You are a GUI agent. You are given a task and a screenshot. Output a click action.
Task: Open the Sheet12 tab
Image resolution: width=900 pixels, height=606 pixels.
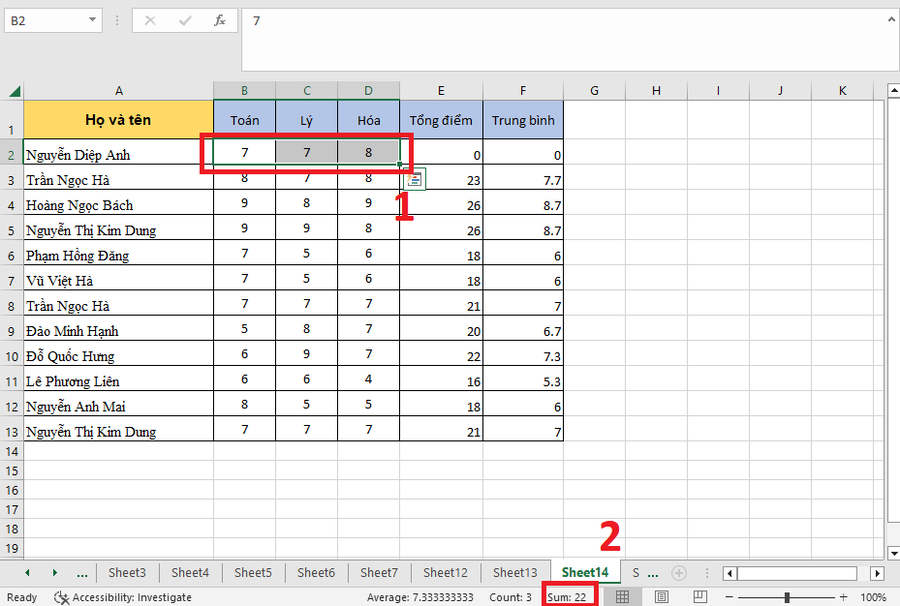pos(445,573)
